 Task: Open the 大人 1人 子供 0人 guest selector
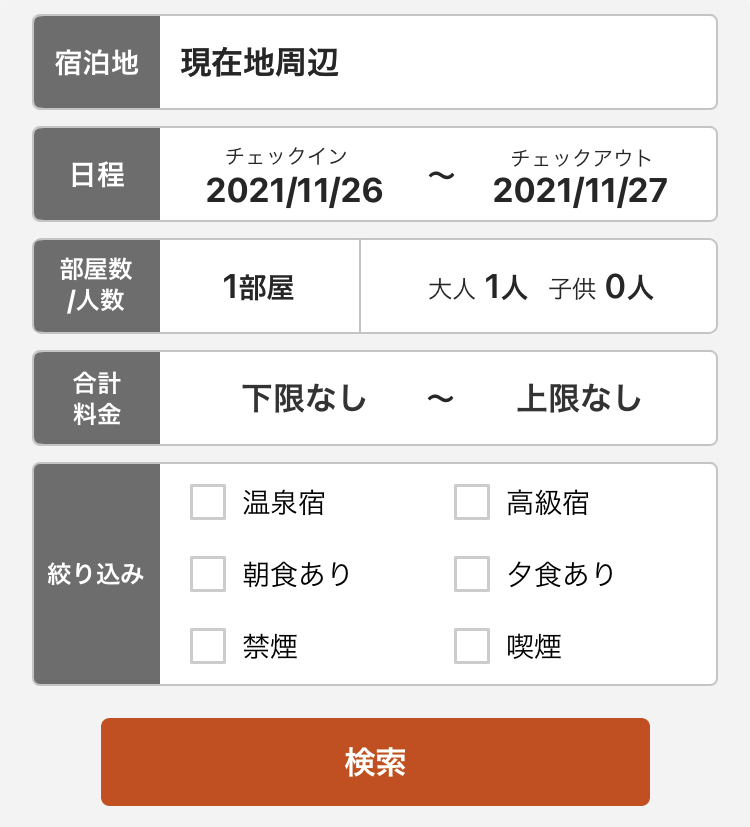pos(539,286)
